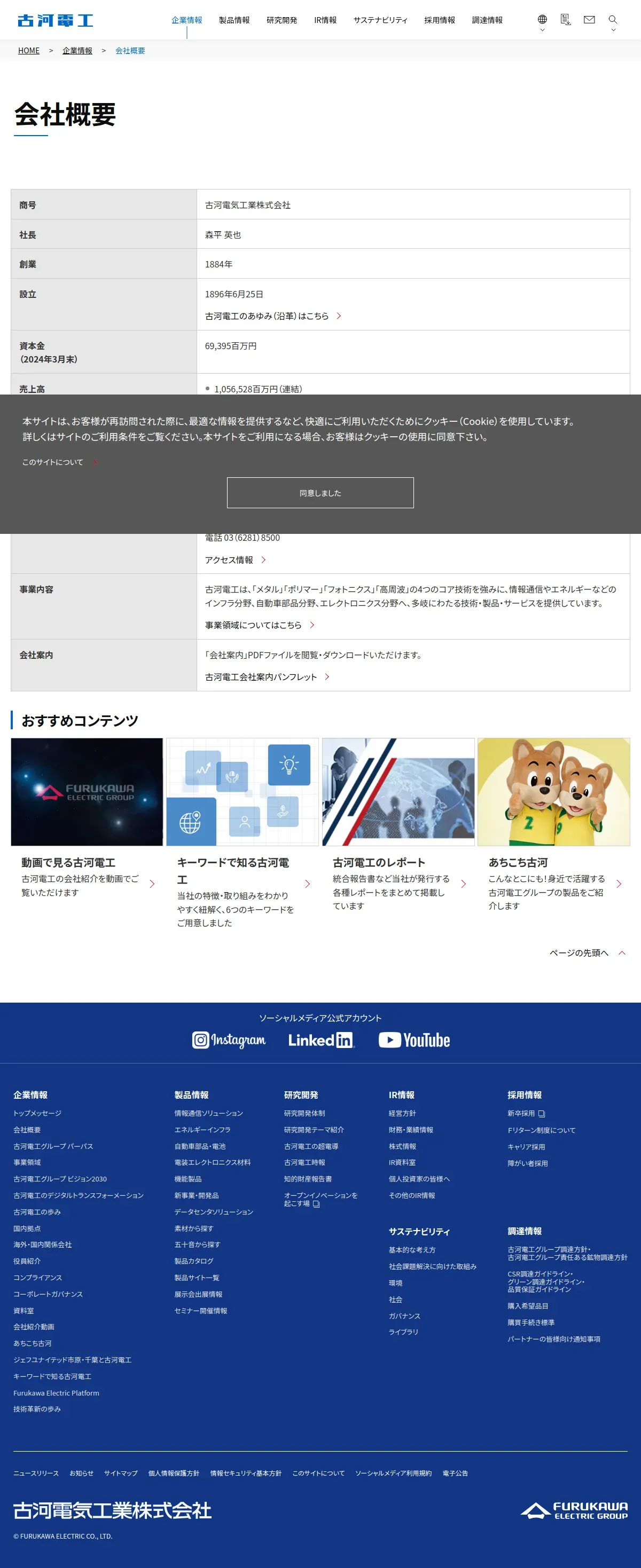Viewport: 641px width, 1568px height.
Task: Open the 企業情報 menu
Action: point(186,20)
